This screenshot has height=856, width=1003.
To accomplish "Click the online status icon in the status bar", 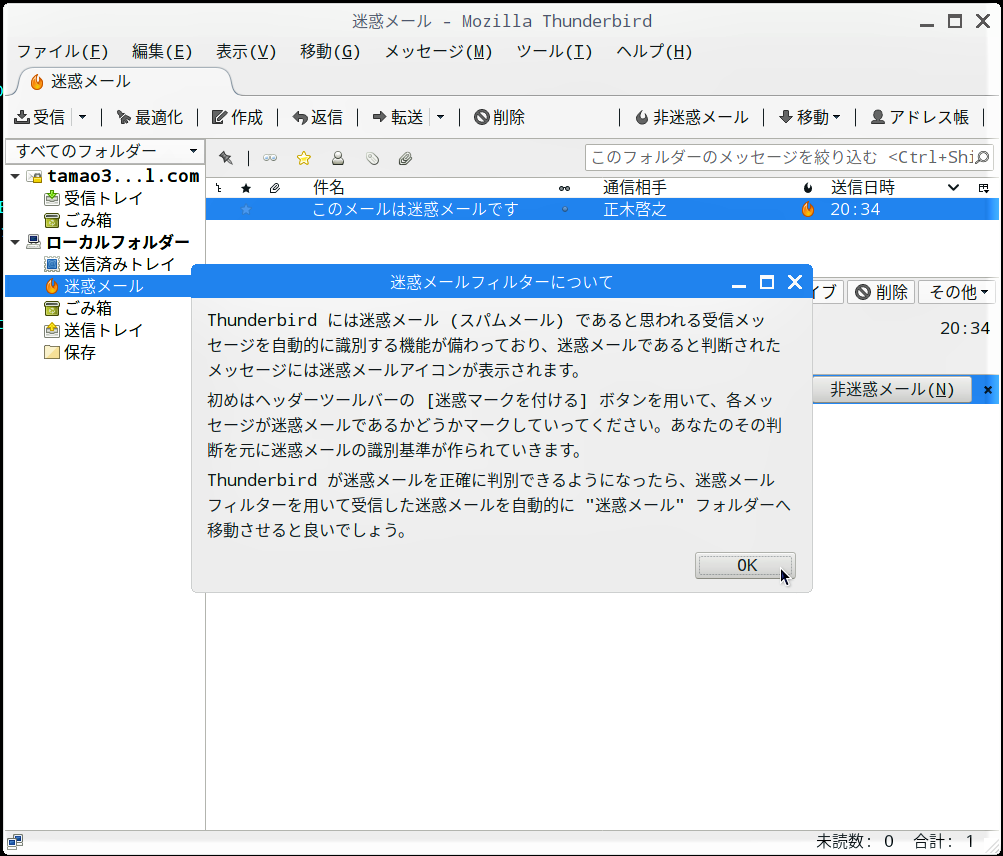I will [x=15, y=841].
